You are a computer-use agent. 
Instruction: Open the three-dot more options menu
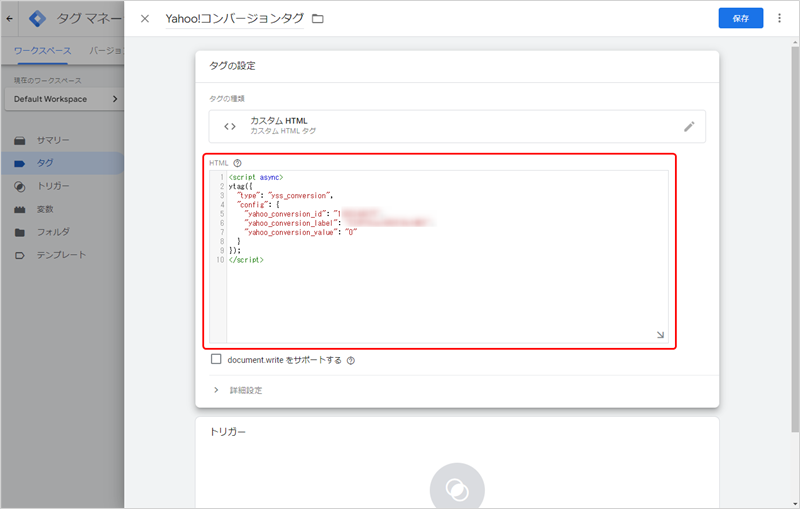pos(779,18)
